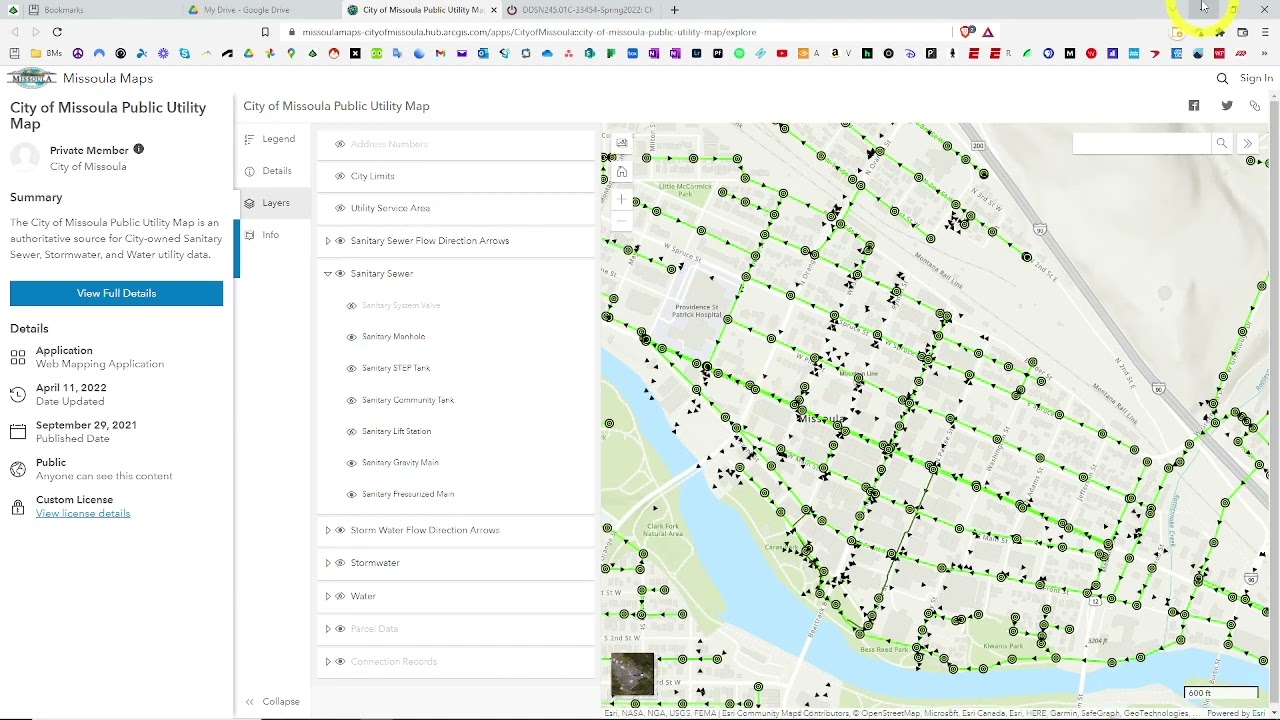Close the City of Missoula tab

click(x=493, y=10)
